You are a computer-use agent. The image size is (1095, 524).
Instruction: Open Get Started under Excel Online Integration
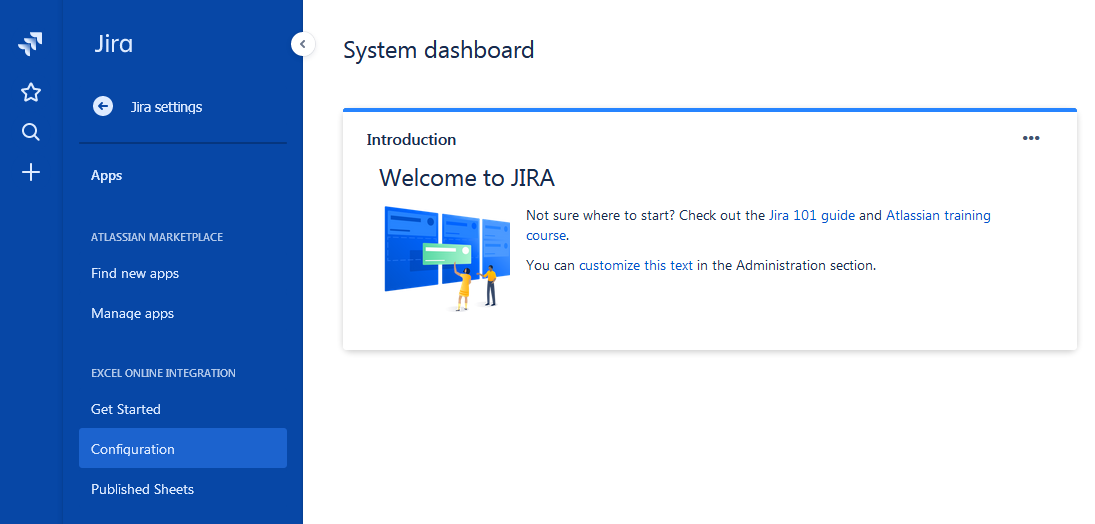[x=126, y=409]
